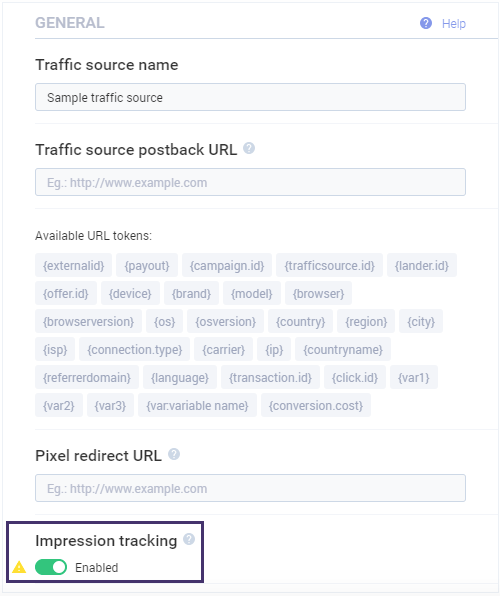This screenshot has height=596, width=500.
Task: Click the yellow warning triangle icon
Action: (x=19, y=567)
